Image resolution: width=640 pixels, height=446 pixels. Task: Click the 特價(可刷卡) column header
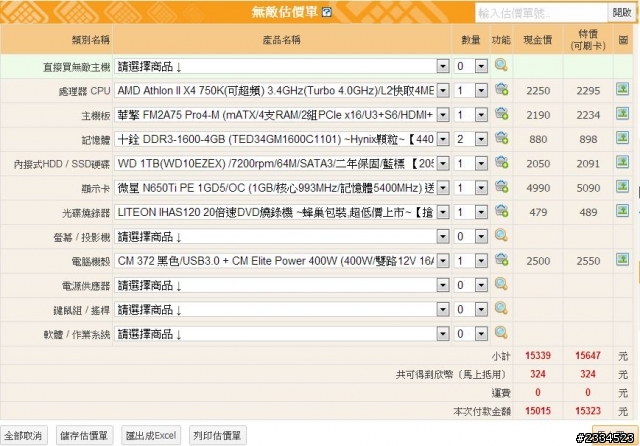[588, 40]
